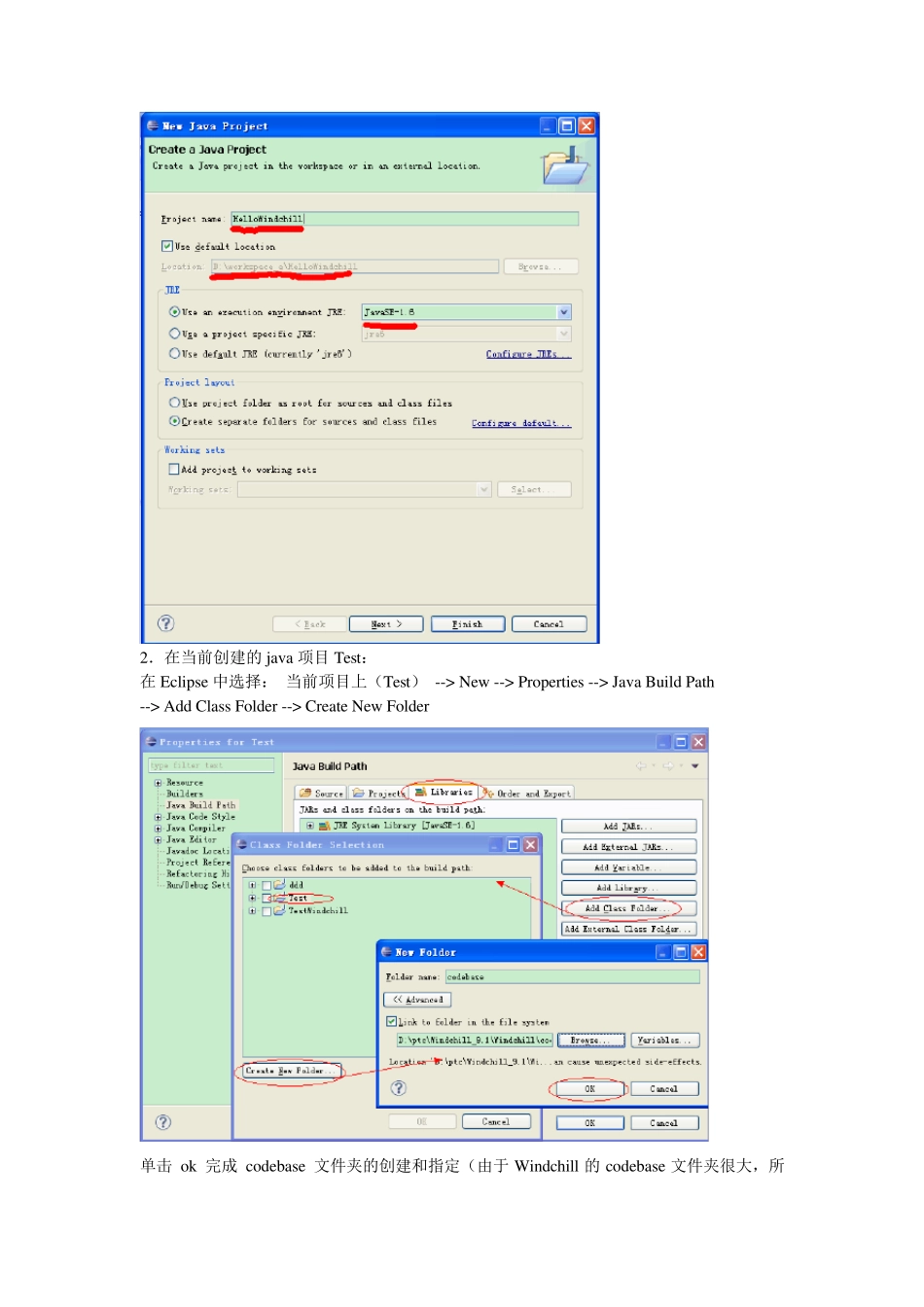Check the Test folder checkbox
The width and height of the screenshot is (924, 1307).
tap(267, 899)
